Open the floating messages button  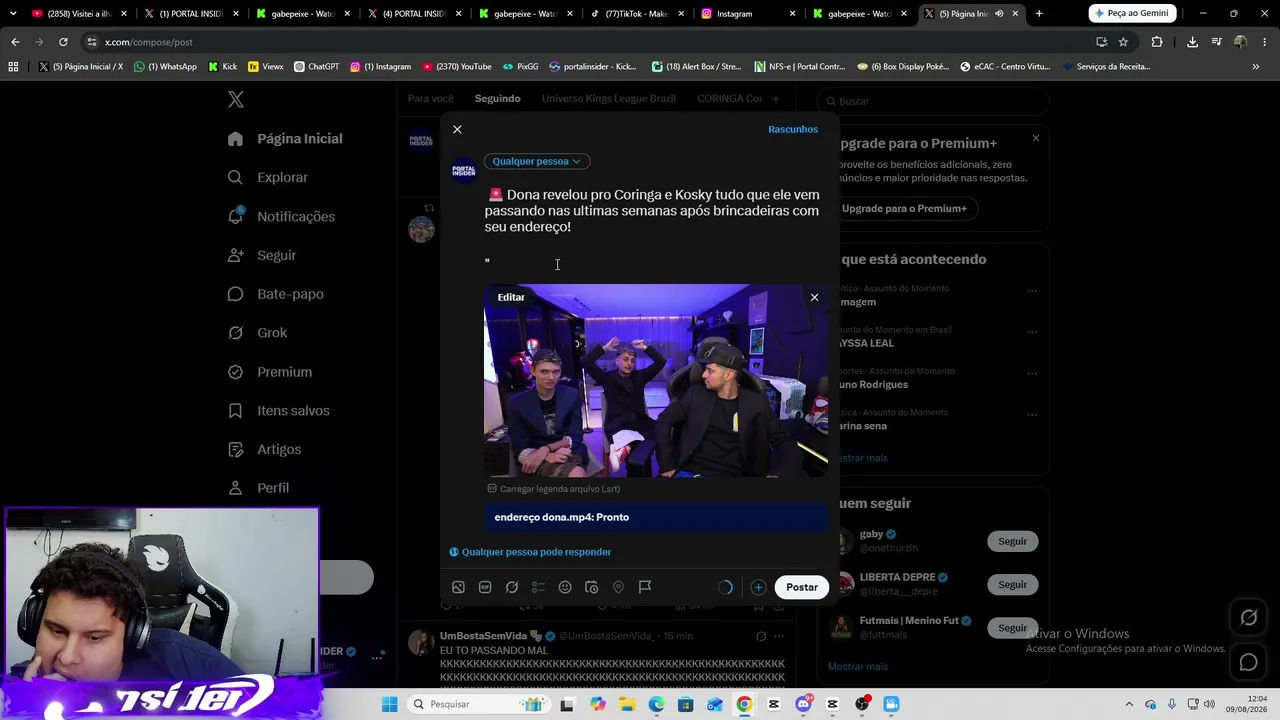click(1249, 662)
